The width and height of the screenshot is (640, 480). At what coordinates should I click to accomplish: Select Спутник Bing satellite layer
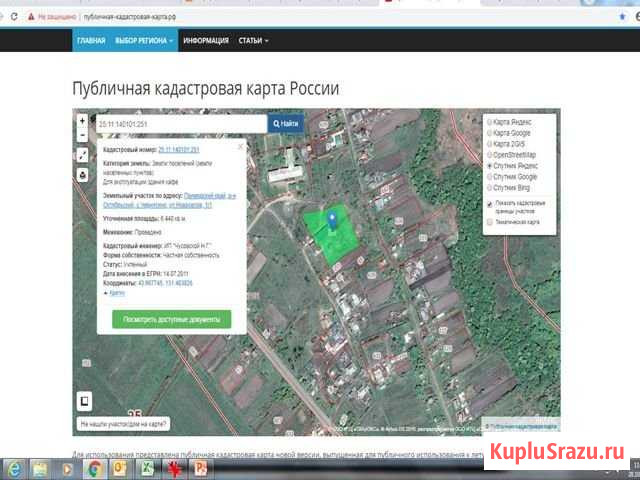pos(508,188)
